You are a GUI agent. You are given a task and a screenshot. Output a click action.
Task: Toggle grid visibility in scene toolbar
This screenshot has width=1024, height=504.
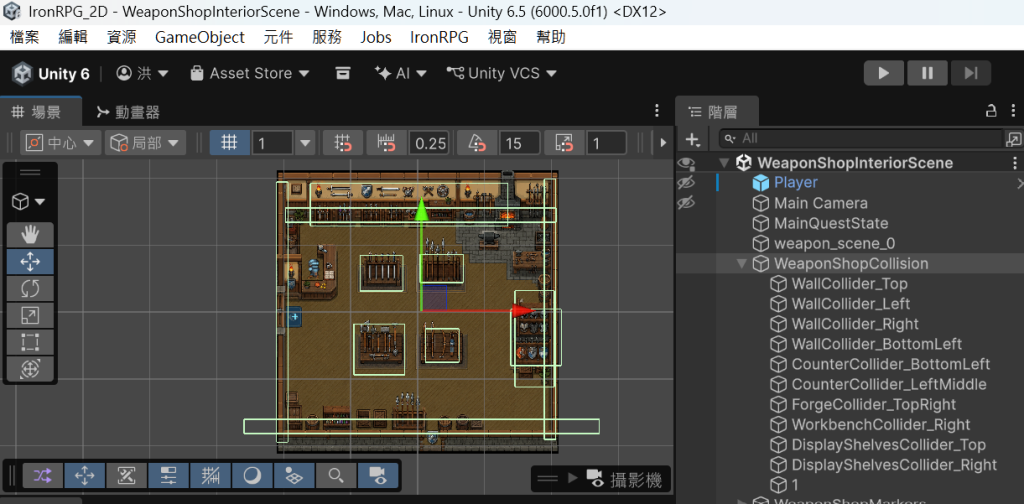(229, 143)
